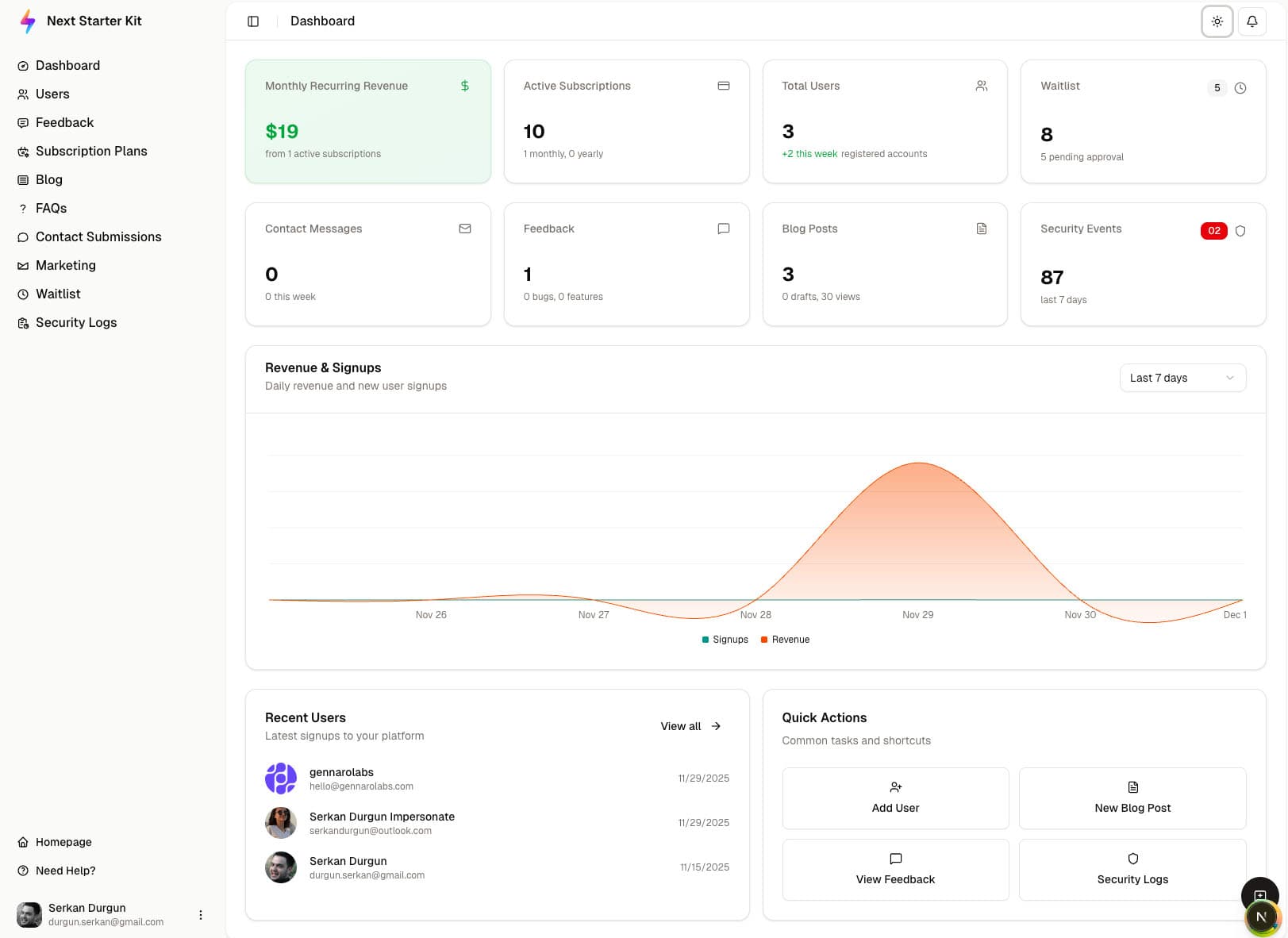1288x938 pixels.
Task: Open the Last 7 days dropdown
Action: pos(1182,378)
